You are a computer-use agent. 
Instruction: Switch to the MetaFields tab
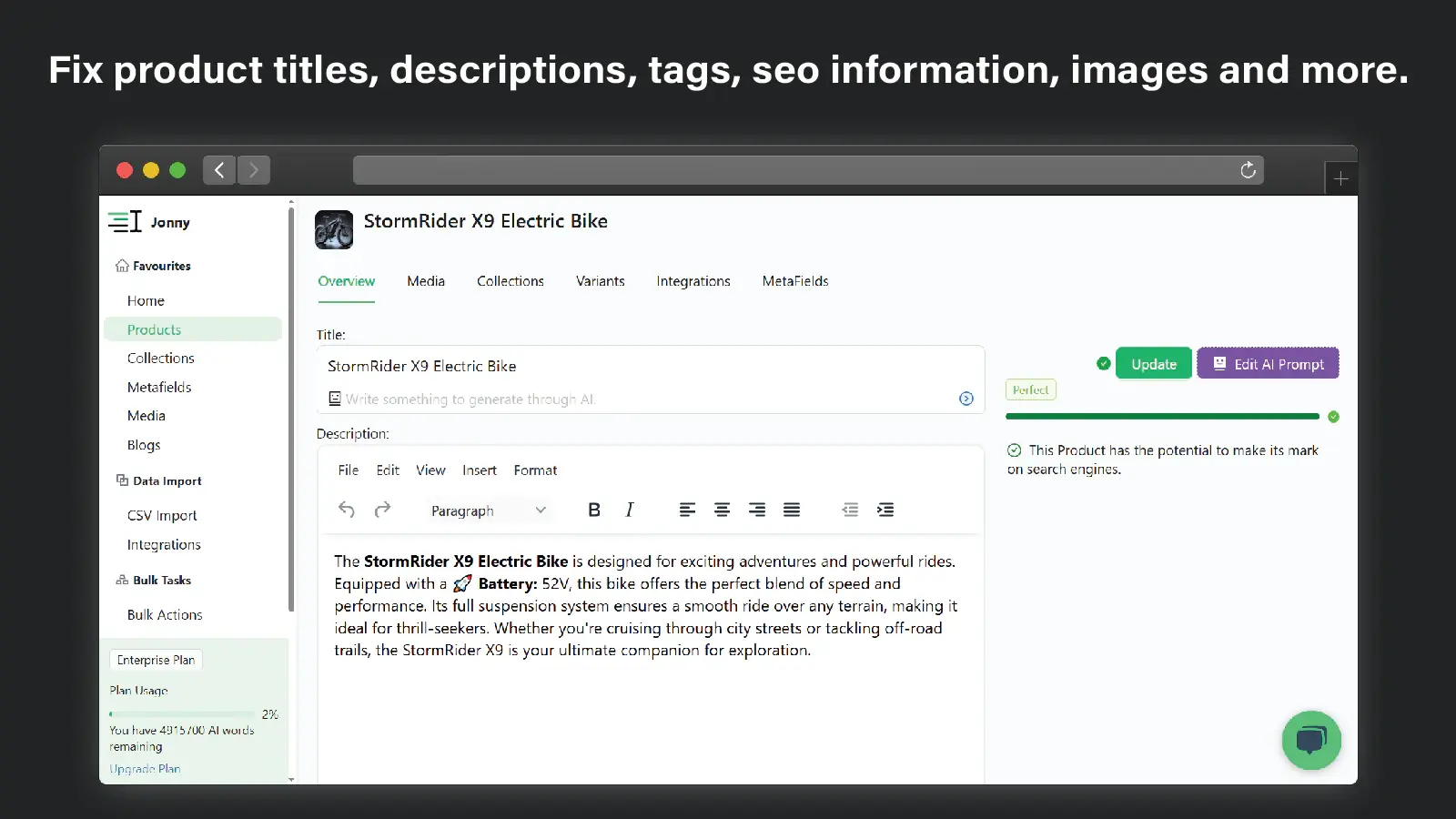pos(794,281)
